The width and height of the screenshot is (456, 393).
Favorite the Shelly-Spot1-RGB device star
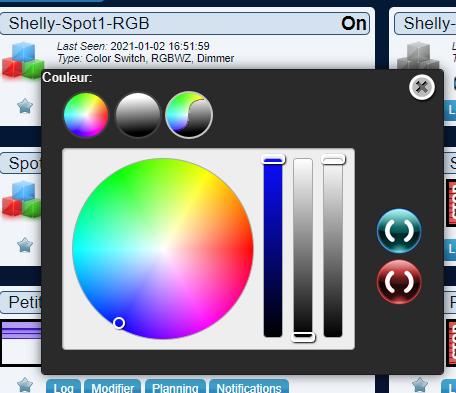[x=25, y=106]
